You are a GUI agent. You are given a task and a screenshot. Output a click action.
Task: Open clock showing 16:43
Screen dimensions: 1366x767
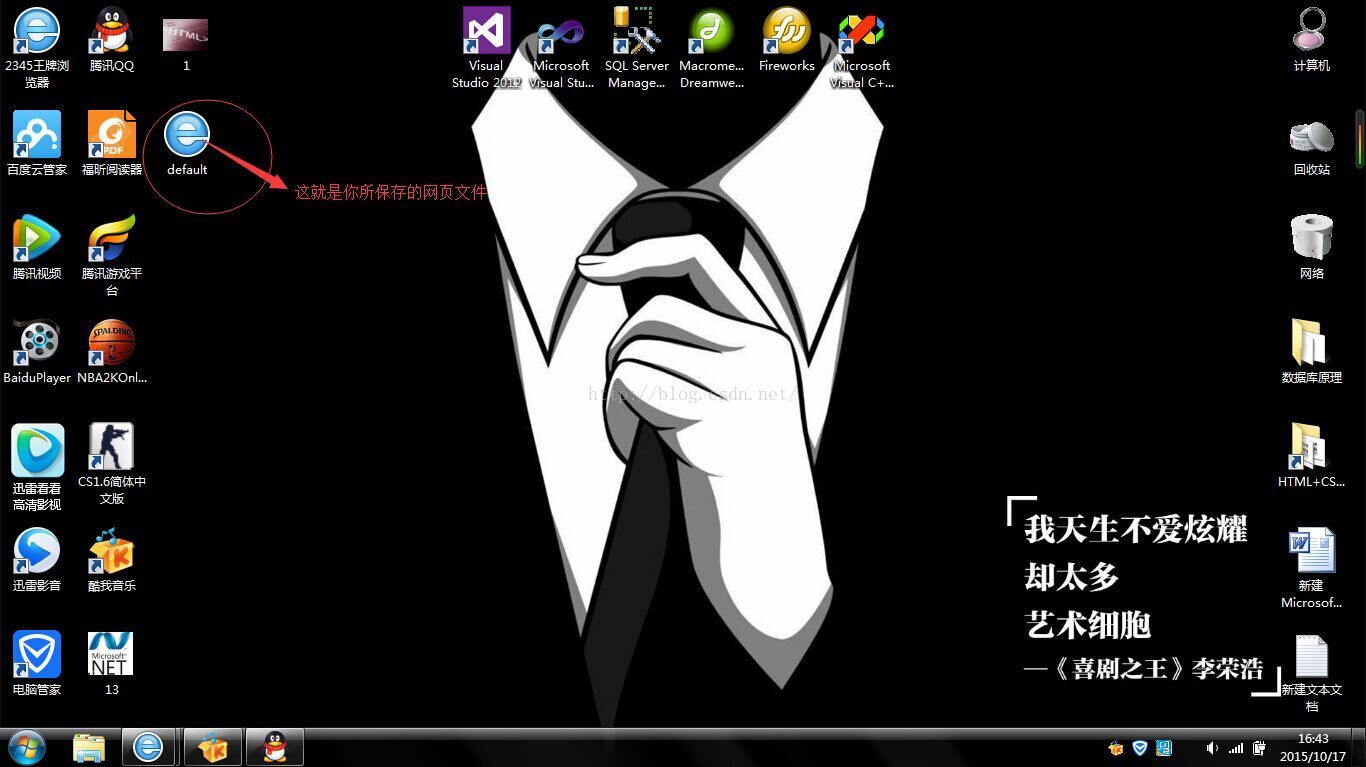click(1313, 747)
